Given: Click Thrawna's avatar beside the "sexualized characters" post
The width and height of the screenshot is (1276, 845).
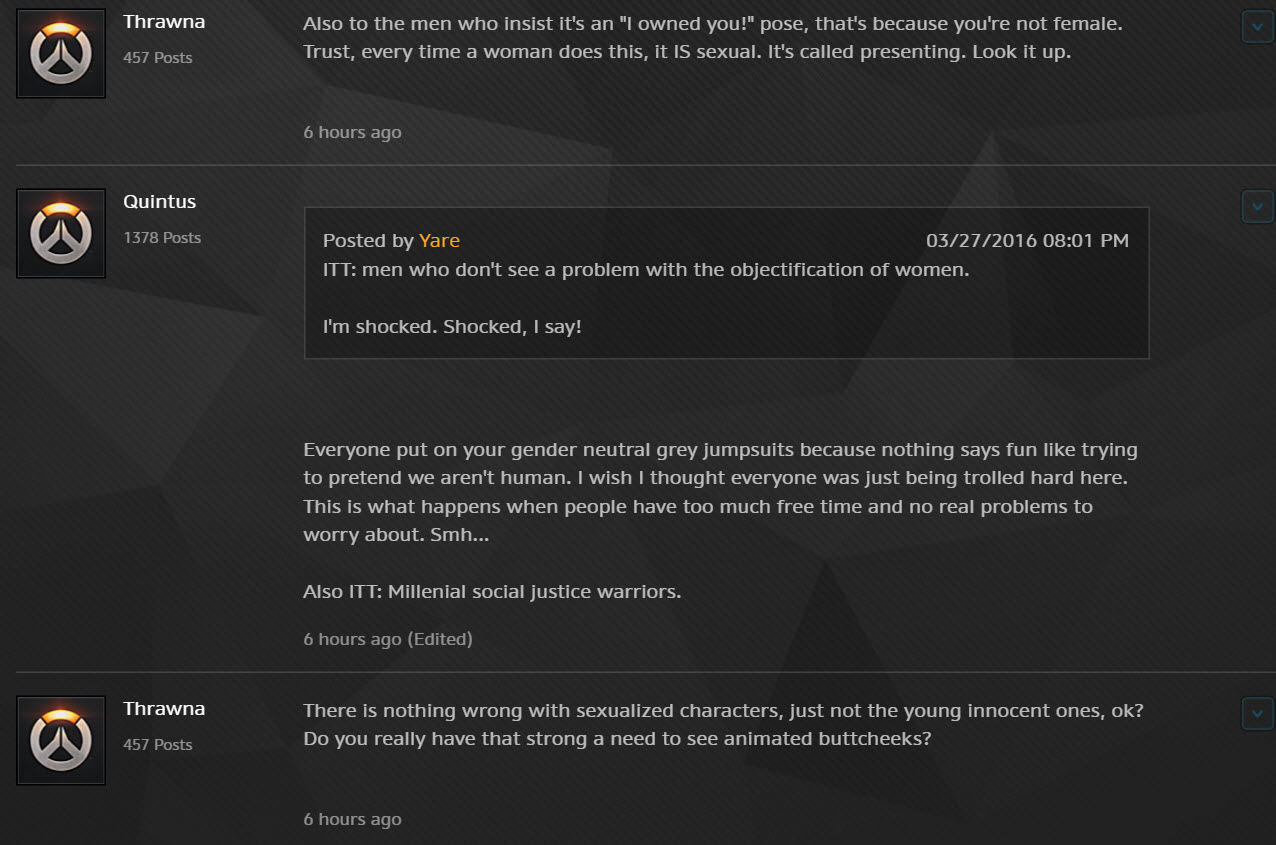Looking at the screenshot, I should 61,740.
